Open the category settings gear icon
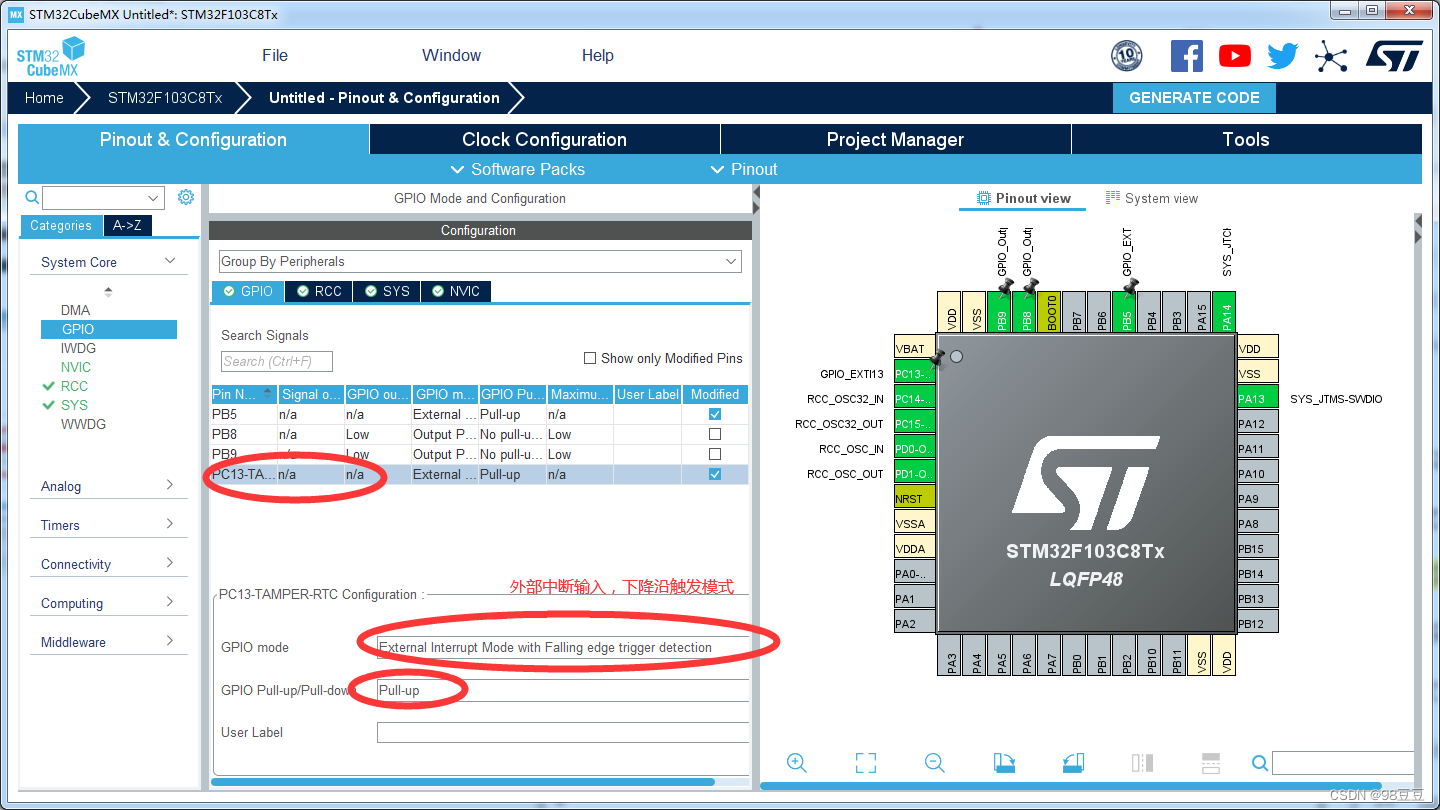1440x810 pixels. click(x=186, y=197)
